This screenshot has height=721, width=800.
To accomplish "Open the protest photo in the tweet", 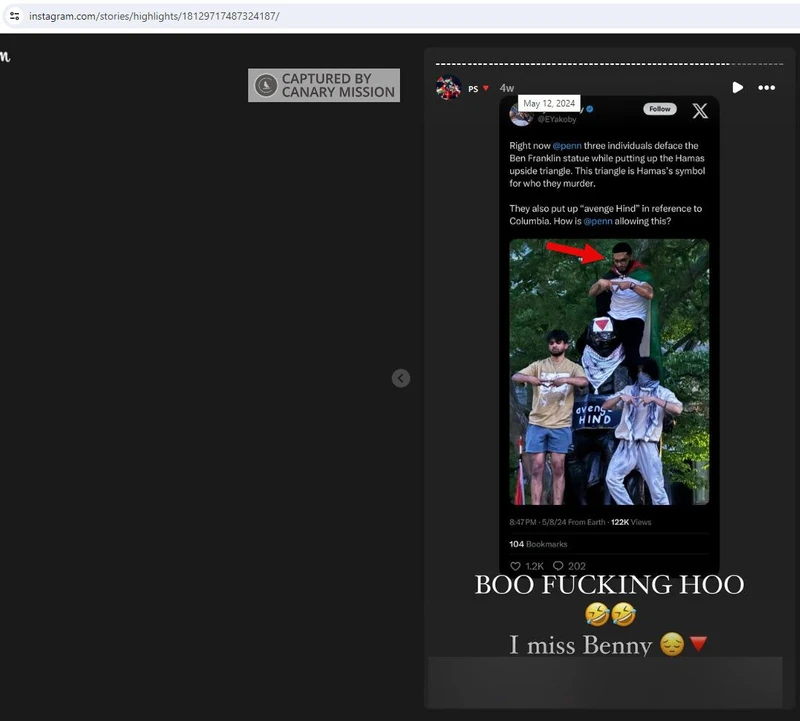I will pyautogui.click(x=609, y=371).
